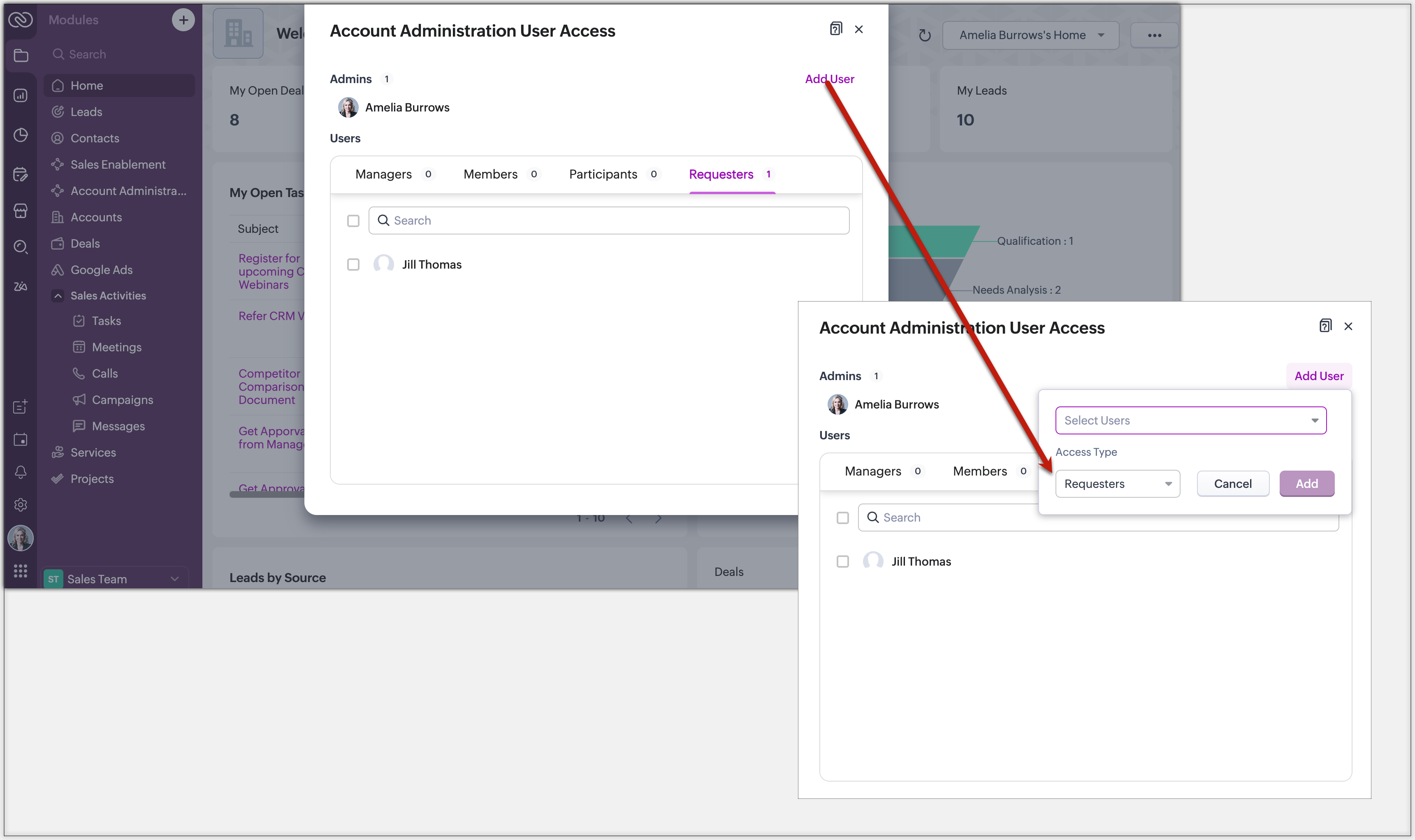Image resolution: width=1415 pixels, height=840 pixels.
Task: Check Jill Thomas checkbox in lower dialog
Action: coord(842,562)
